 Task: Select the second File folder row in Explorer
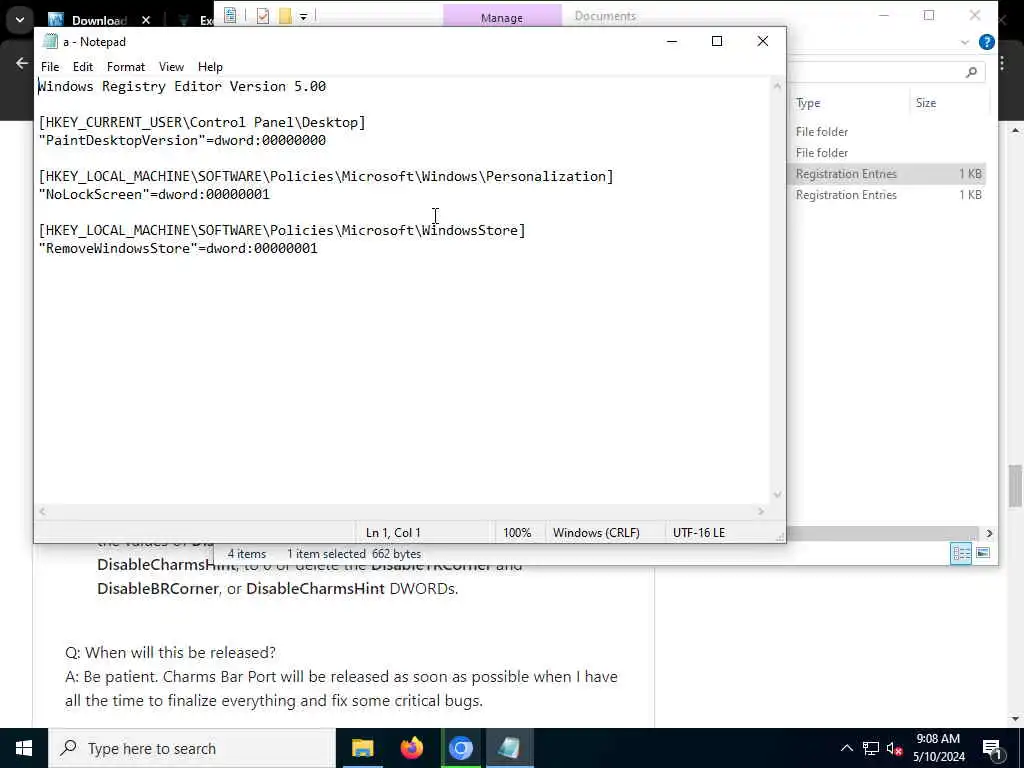[x=888, y=153]
